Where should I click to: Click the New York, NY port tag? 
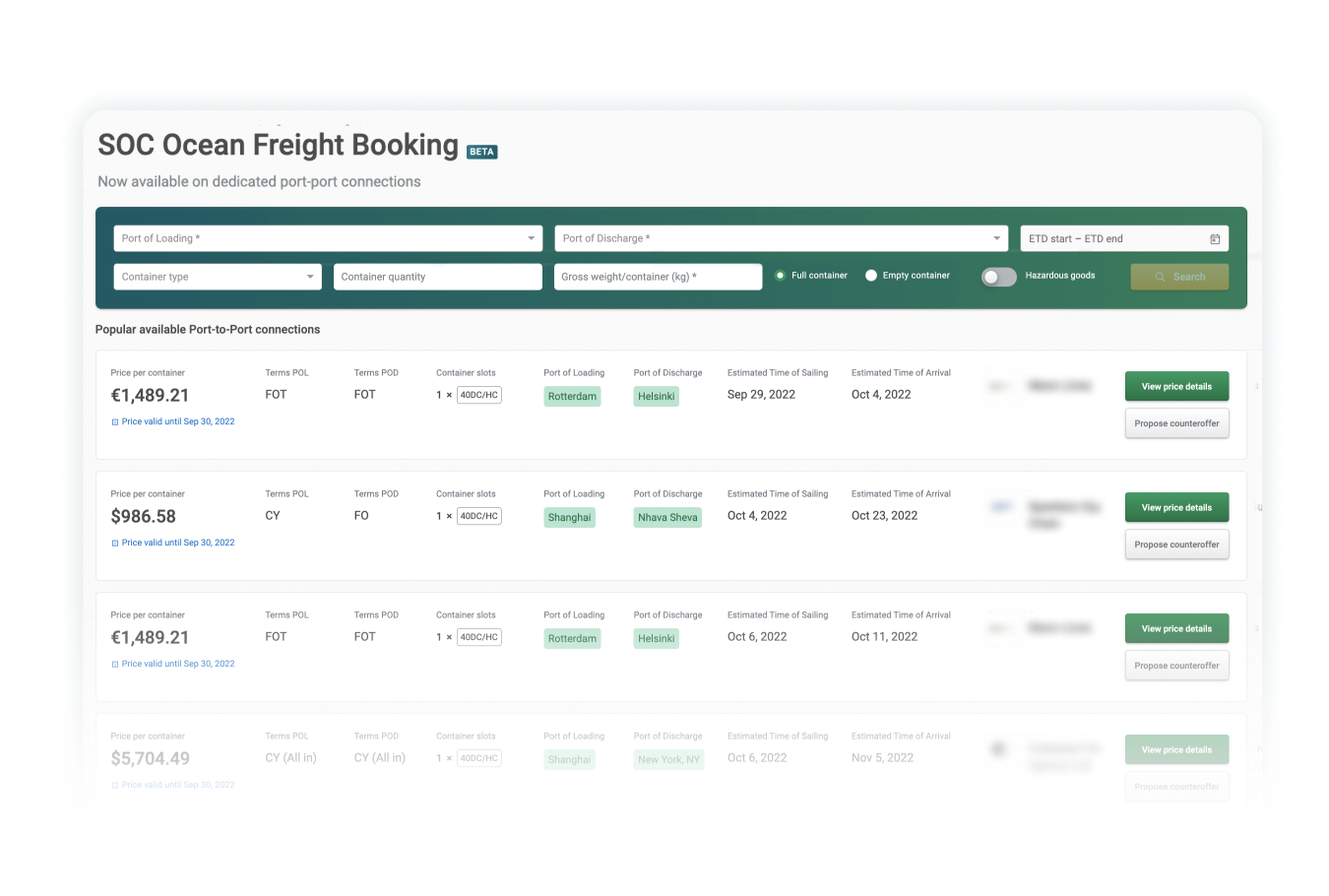coord(668,759)
